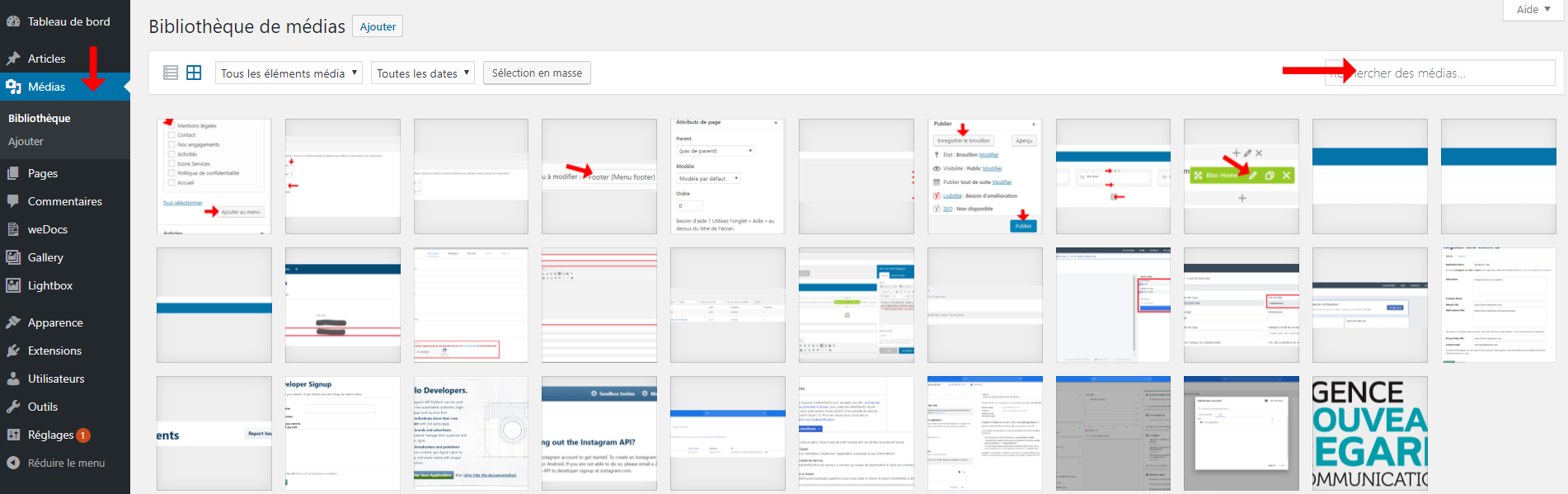Image resolution: width=1568 pixels, height=494 pixels.
Task: Click the Commentaires speech bubble icon
Action: (x=13, y=201)
